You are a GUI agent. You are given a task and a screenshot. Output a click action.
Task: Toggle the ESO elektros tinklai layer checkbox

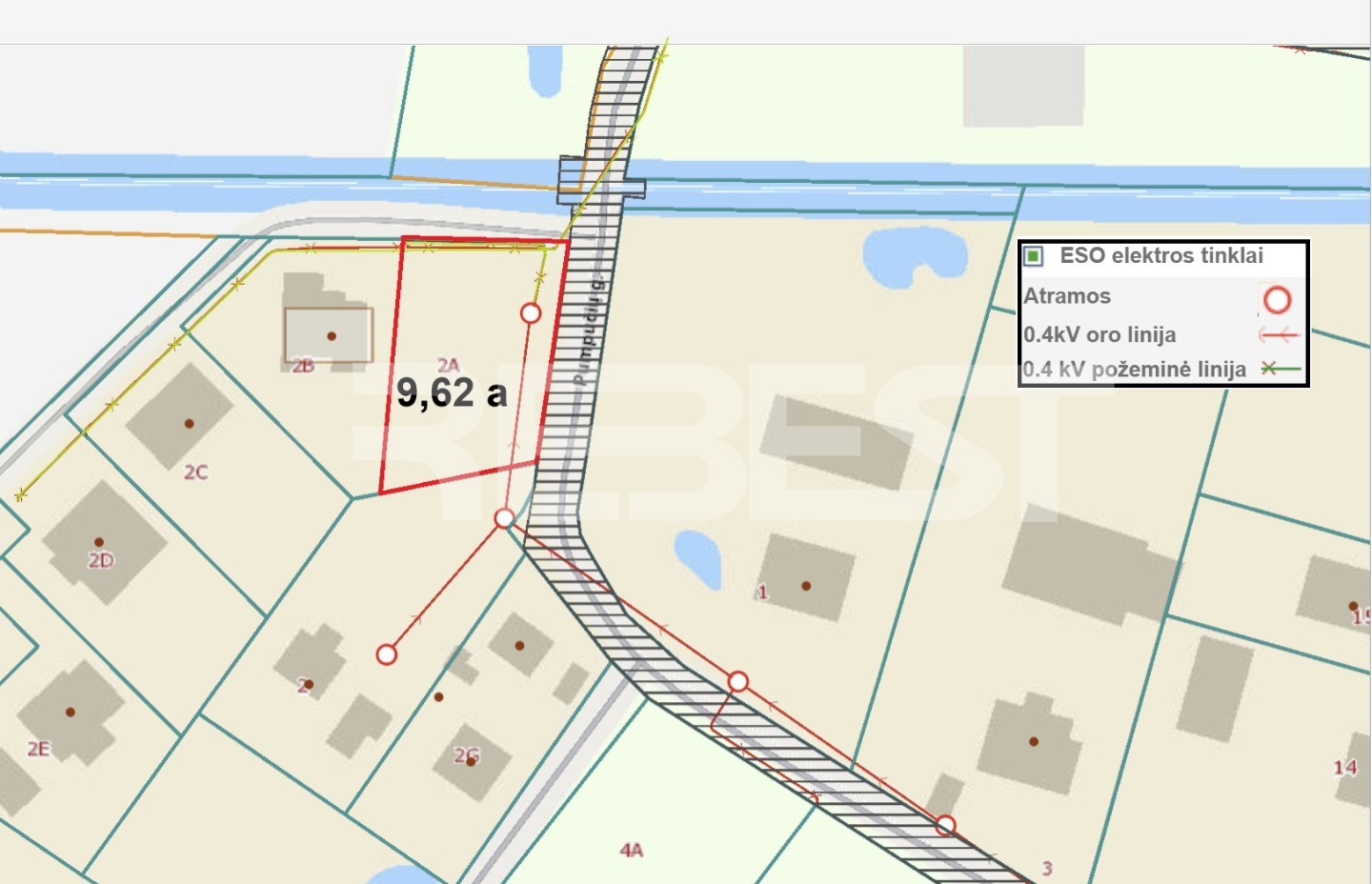tap(1034, 256)
